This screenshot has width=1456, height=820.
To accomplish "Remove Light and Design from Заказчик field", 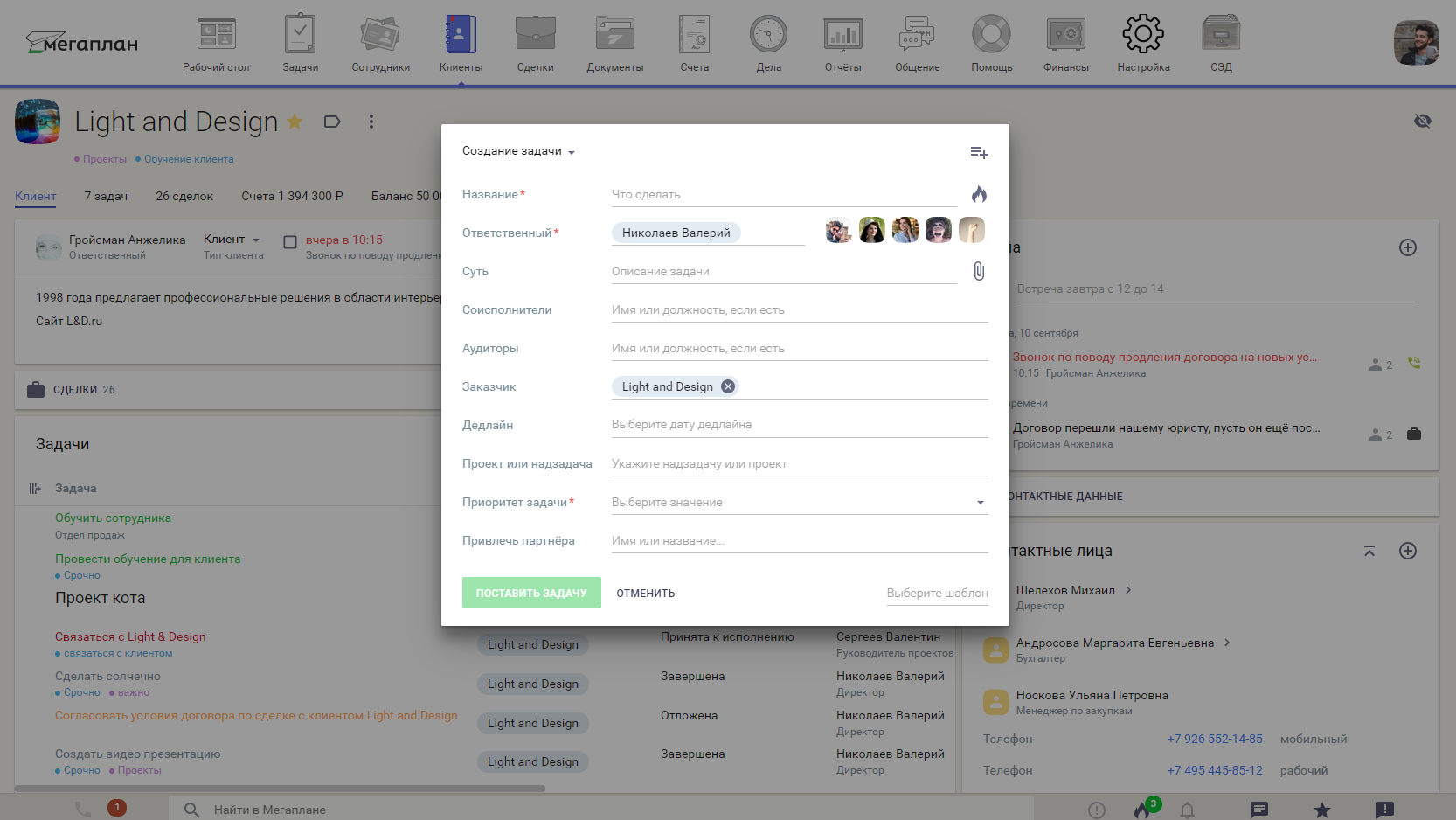I will tap(728, 386).
